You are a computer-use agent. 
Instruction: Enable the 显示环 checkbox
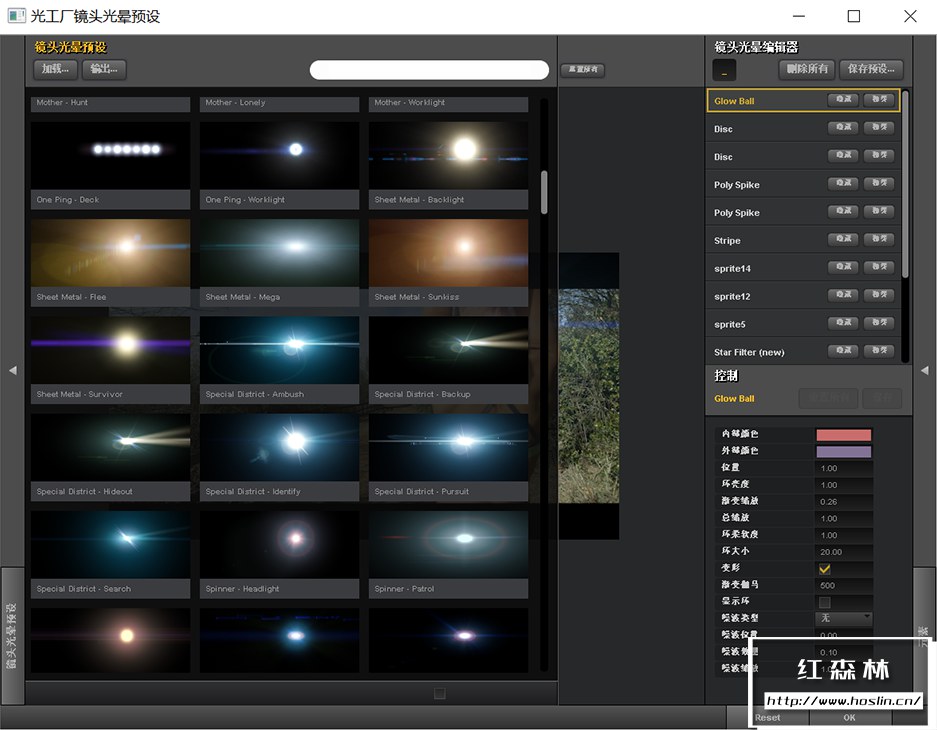pos(825,602)
